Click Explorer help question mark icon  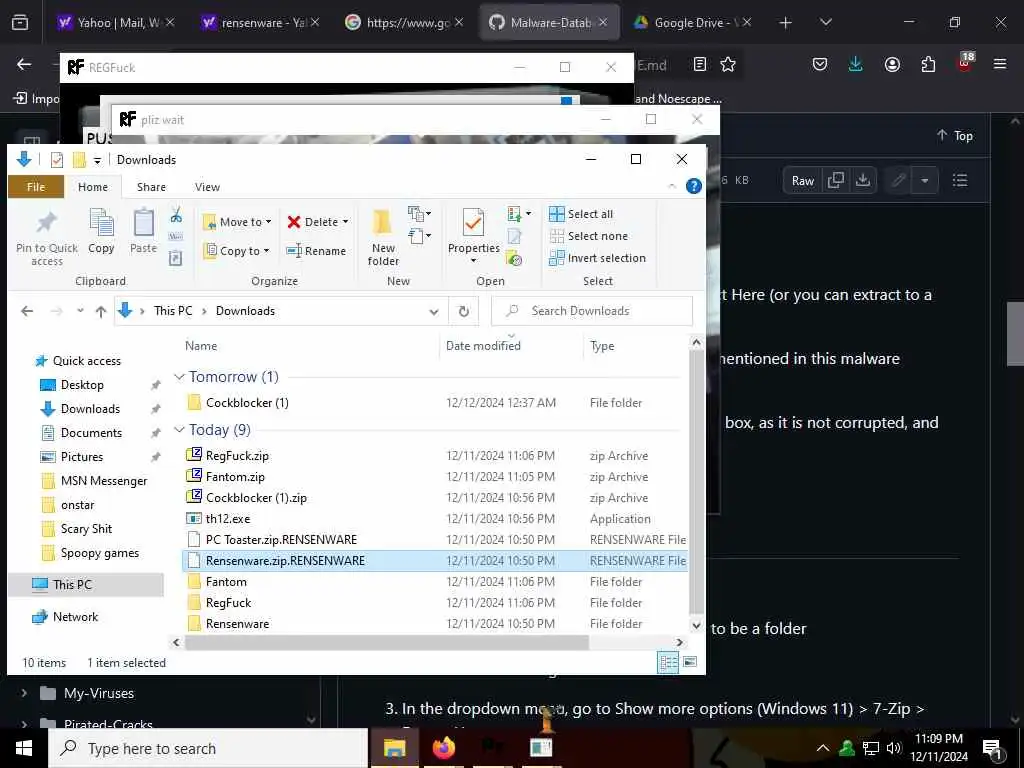point(694,187)
